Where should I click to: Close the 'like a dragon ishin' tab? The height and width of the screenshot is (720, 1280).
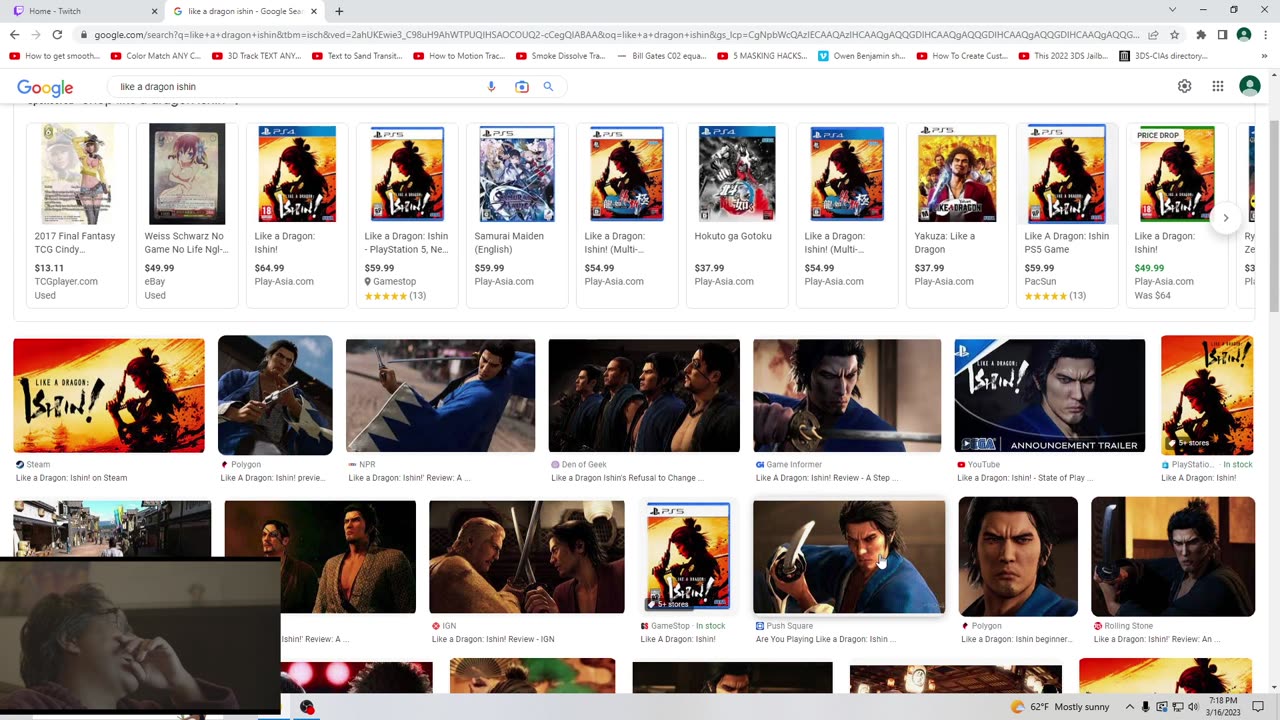[x=314, y=11]
